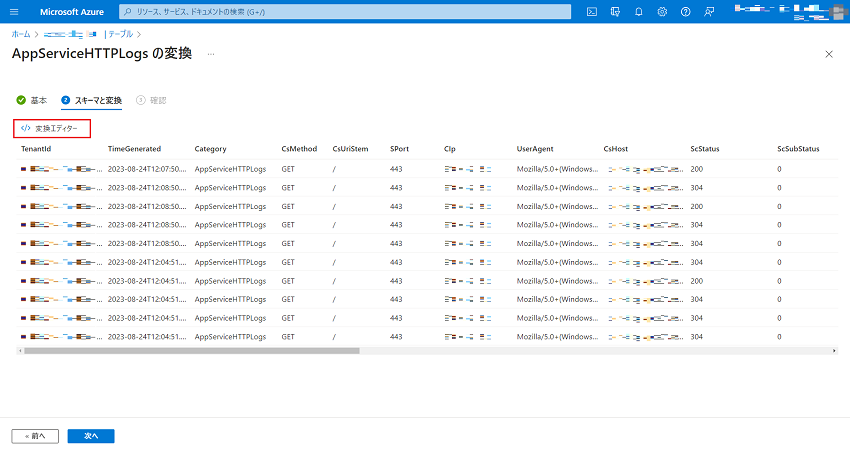850x455 pixels.
Task: Click the Microsoft Azure logo text
Action: click(x=72, y=11)
